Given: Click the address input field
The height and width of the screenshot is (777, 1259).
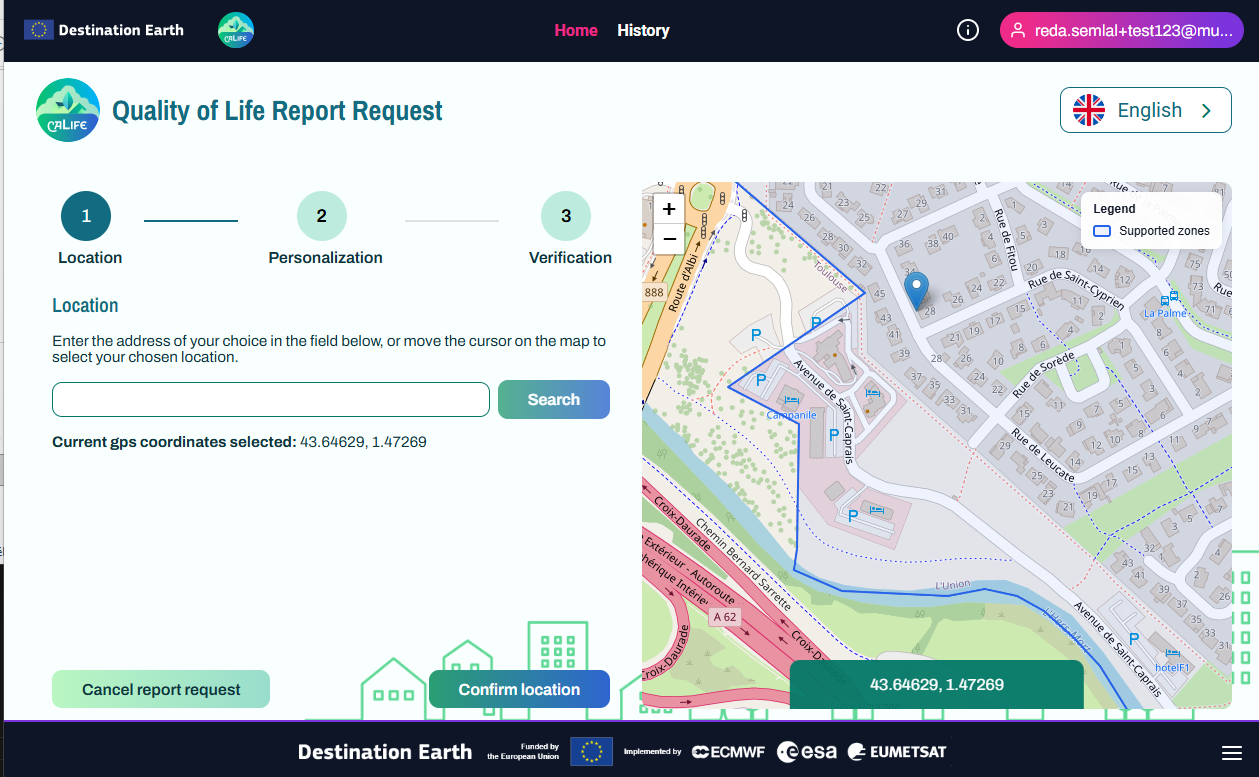Looking at the screenshot, I should (x=270, y=399).
